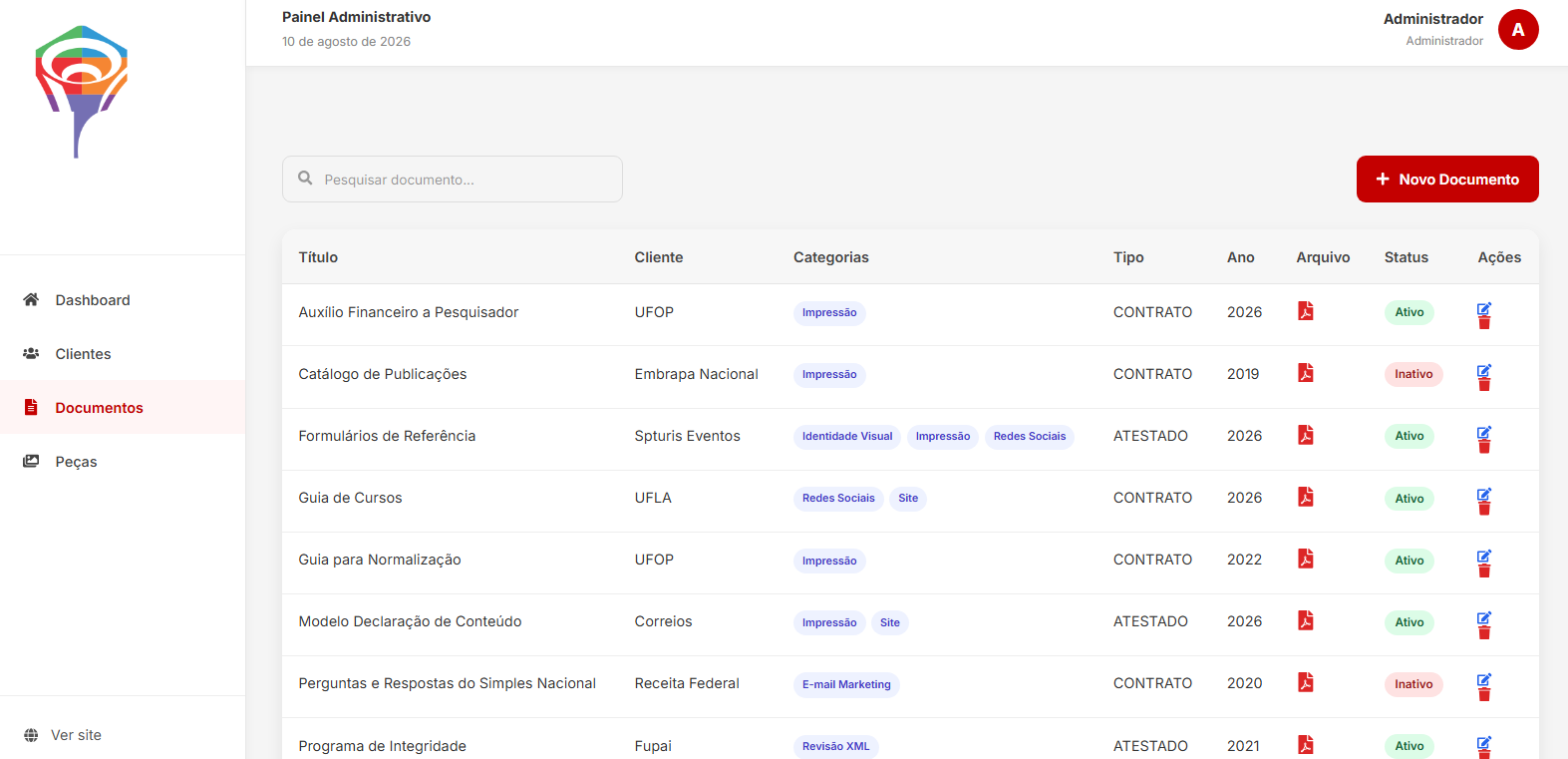Click the Inativo badge for Catálogo de Publicações

[x=1413, y=374]
